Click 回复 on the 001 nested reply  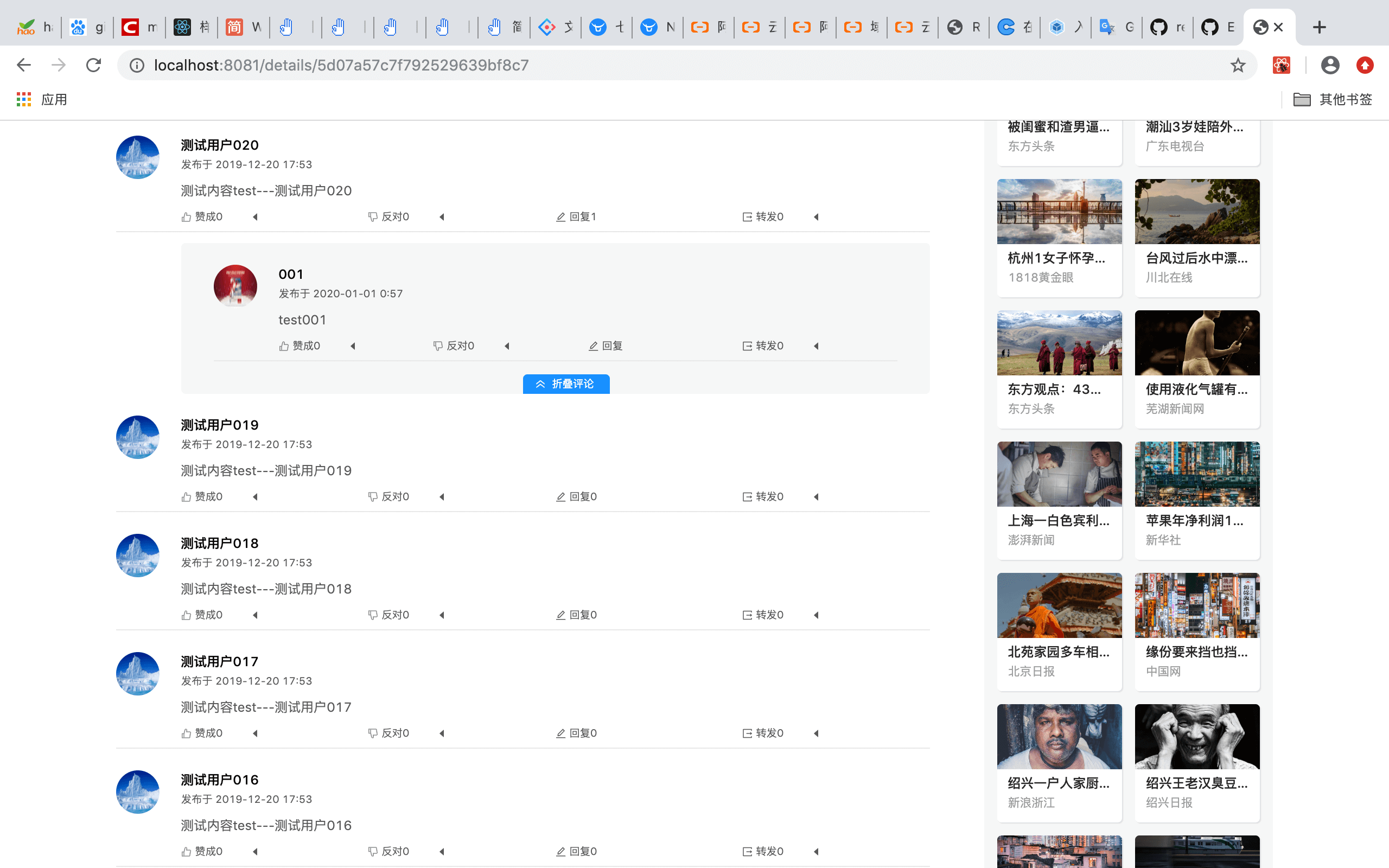(x=606, y=346)
